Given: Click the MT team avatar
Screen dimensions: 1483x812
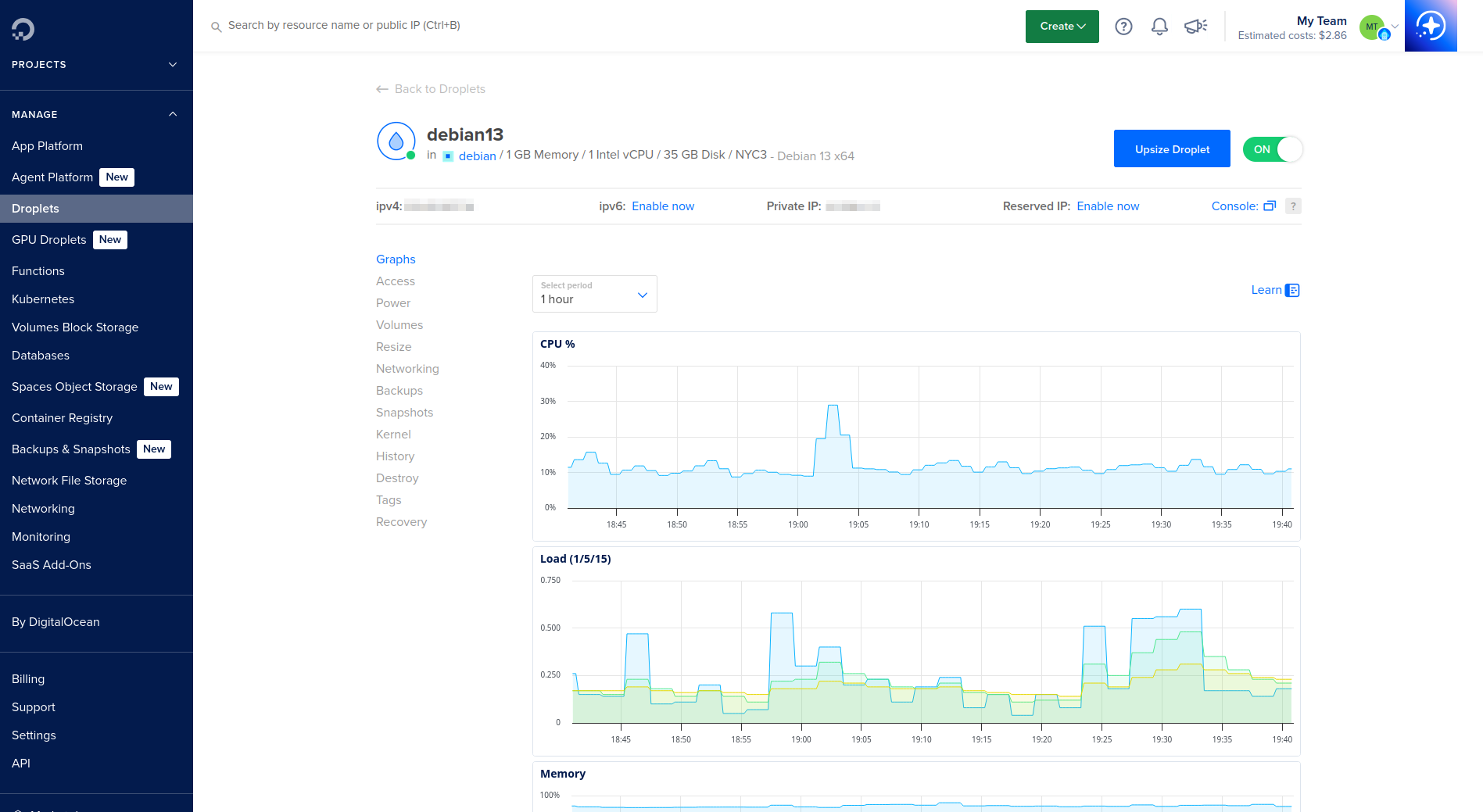Looking at the screenshot, I should [x=1373, y=27].
